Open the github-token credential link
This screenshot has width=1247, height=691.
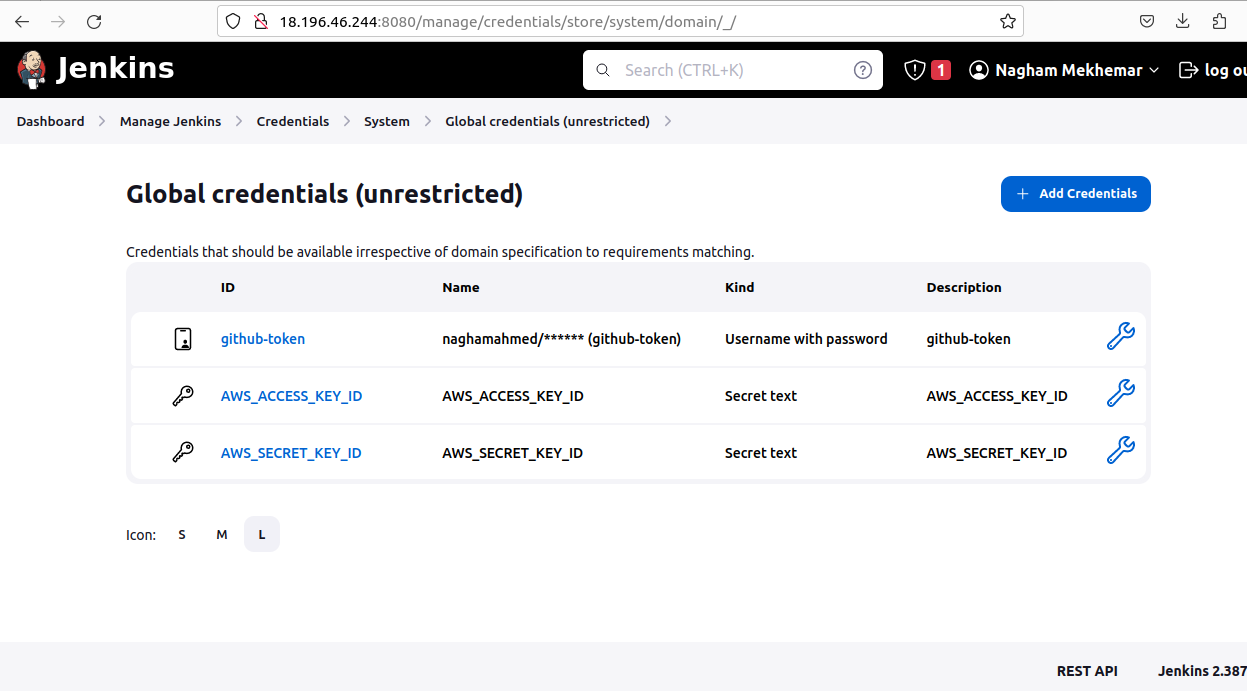[x=263, y=339]
